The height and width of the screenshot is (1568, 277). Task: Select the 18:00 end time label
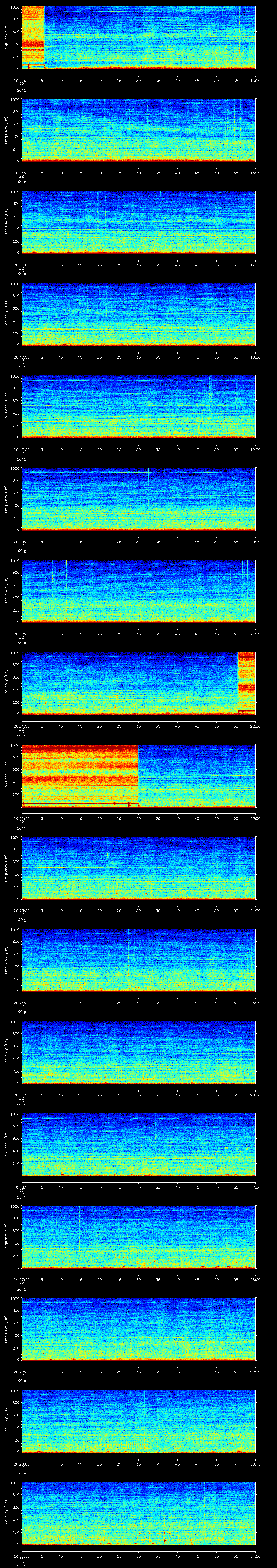pyautogui.click(x=256, y=357)
